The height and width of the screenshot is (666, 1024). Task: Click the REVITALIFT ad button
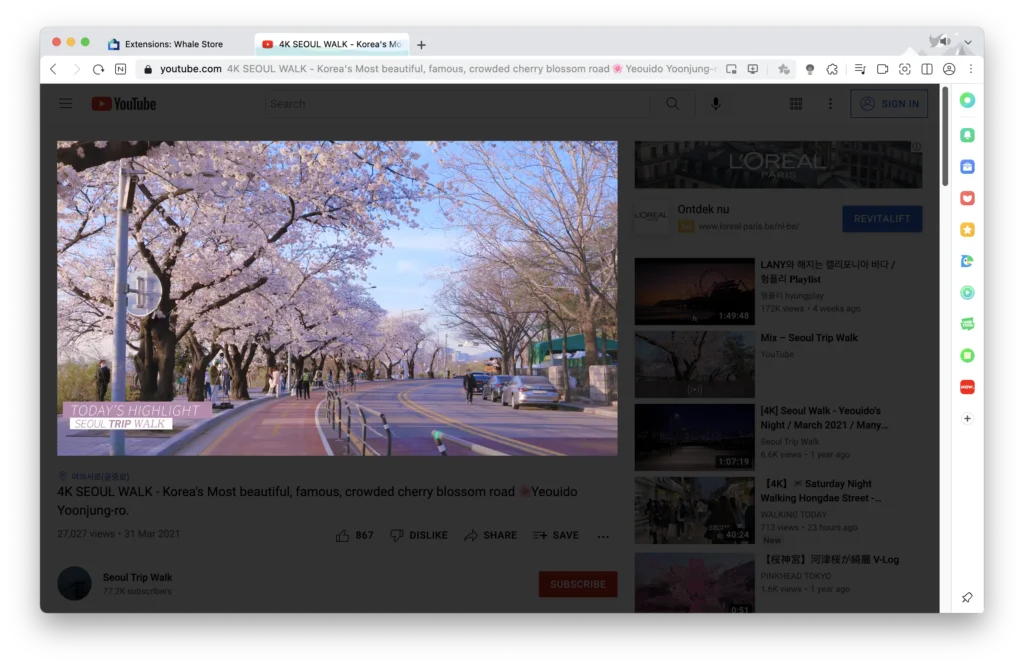(x=882, y=219)
